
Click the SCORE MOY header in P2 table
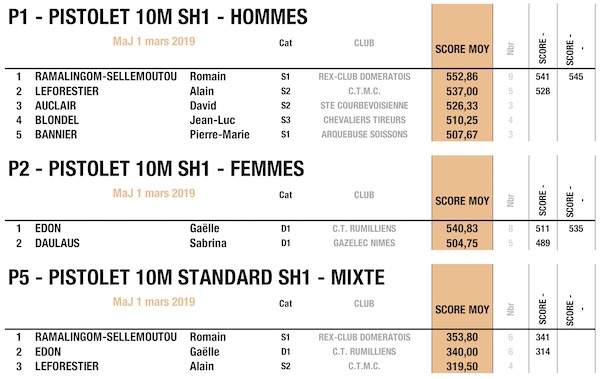click(x=462, y=201)
